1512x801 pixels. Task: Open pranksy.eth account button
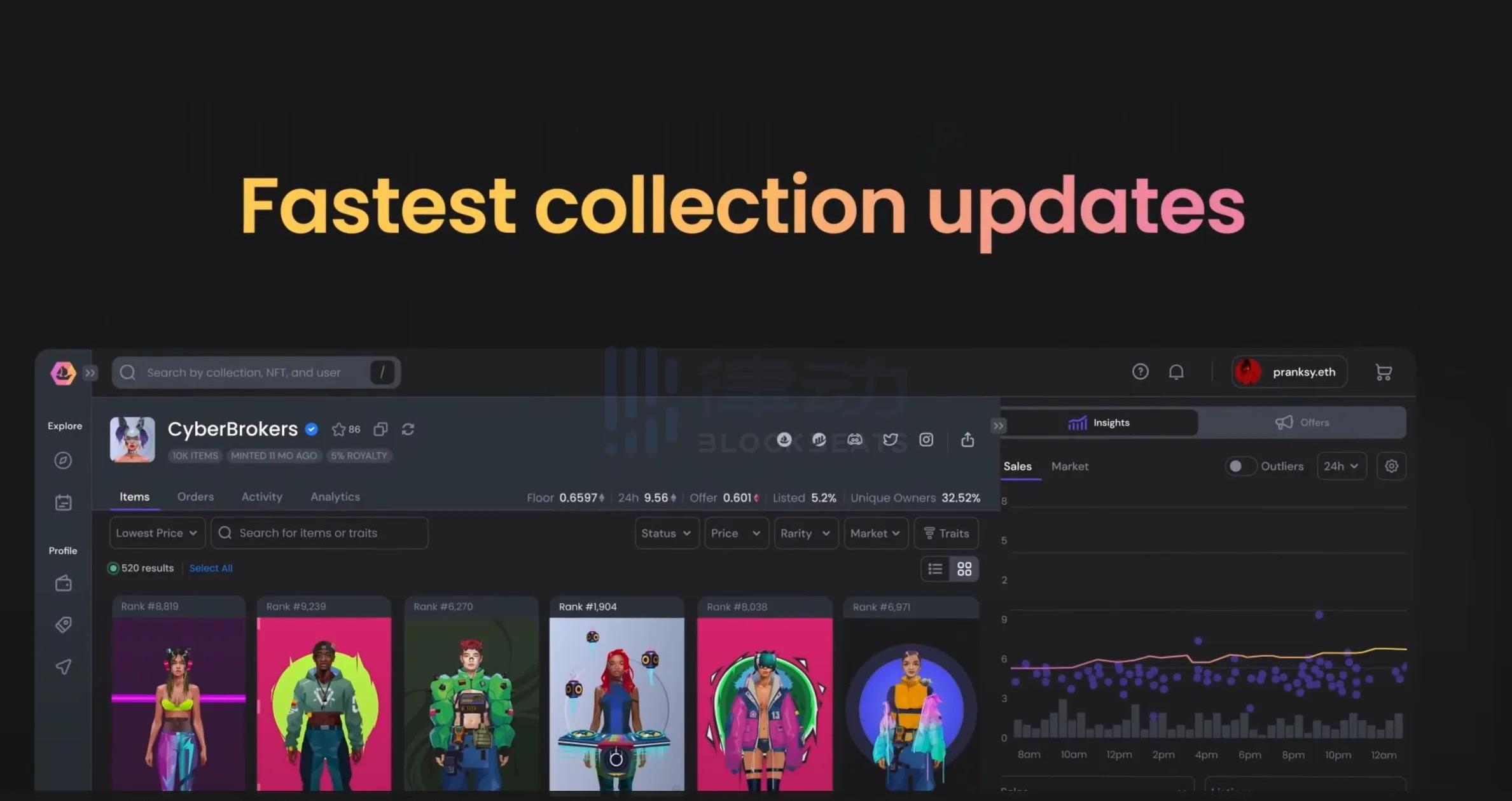click(1289, 372)
